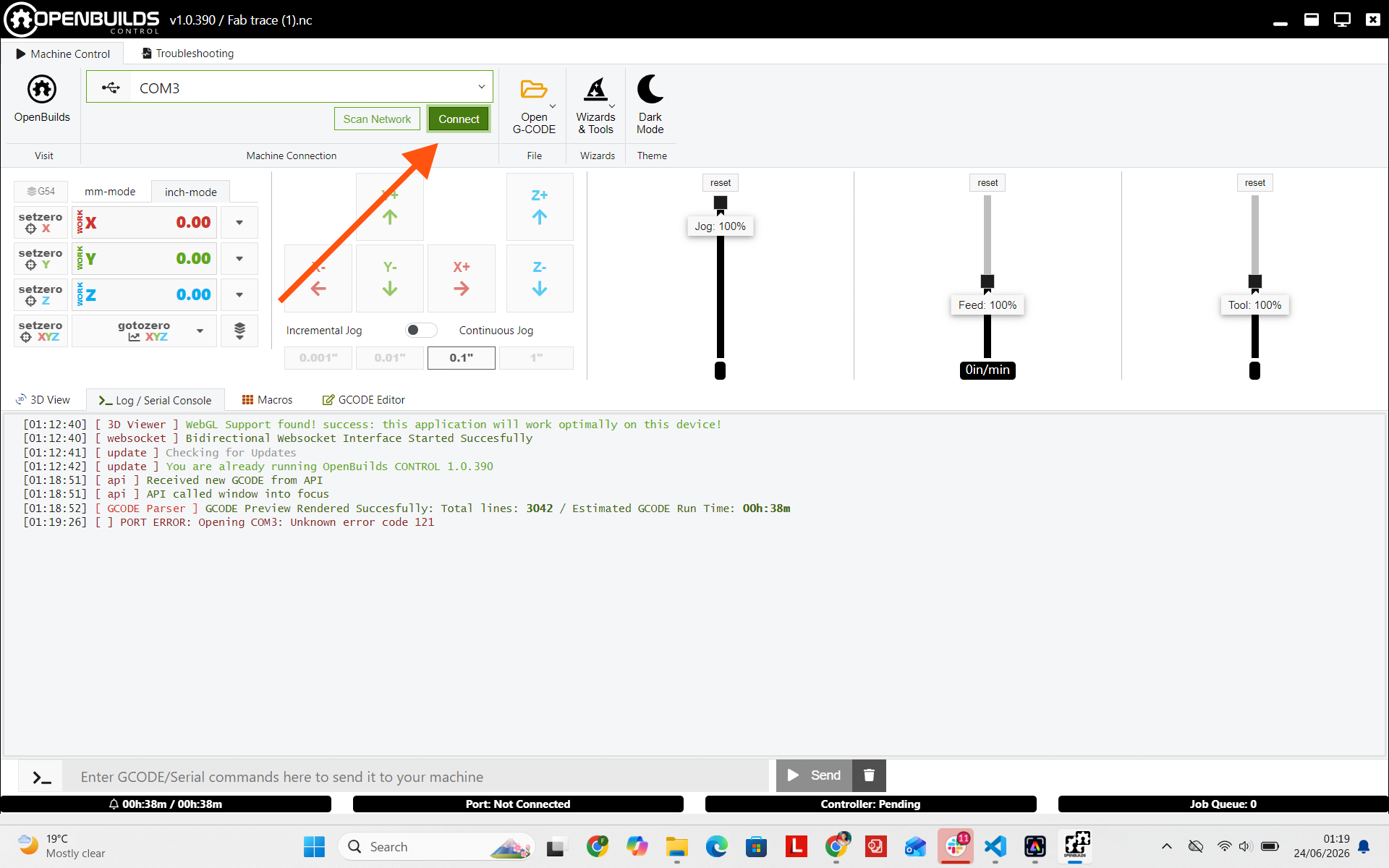Screen dimensions: 1389x868
Task: Select 0.1" jog step
Action: click(x=462, y=358)
